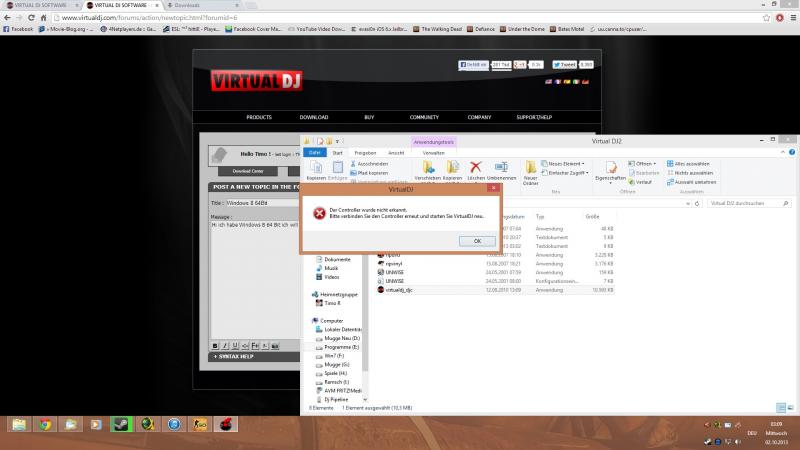Click the VirtualDJ logo on webpage

[257, 81]
